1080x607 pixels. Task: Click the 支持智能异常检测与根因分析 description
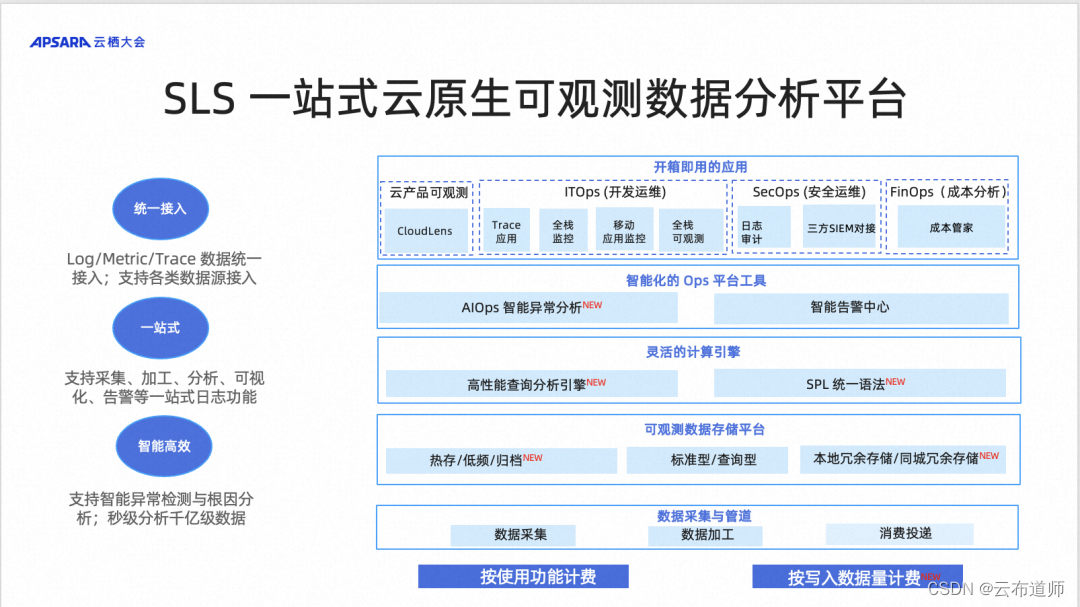click(160, 508)
